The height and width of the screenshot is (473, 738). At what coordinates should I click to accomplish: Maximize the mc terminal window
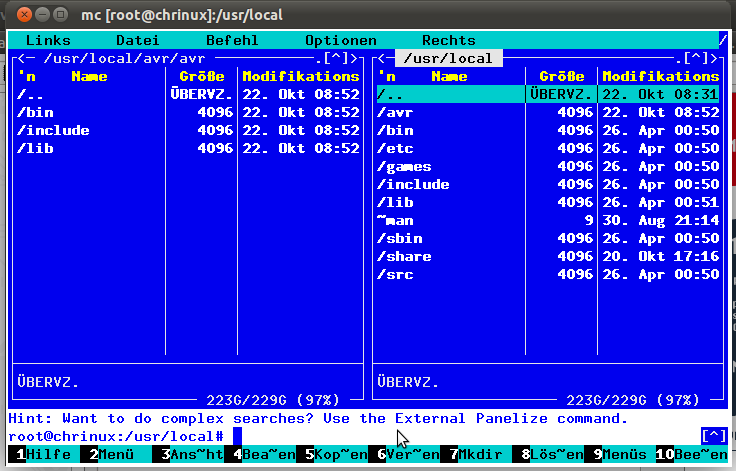click(x=60, y=15)
